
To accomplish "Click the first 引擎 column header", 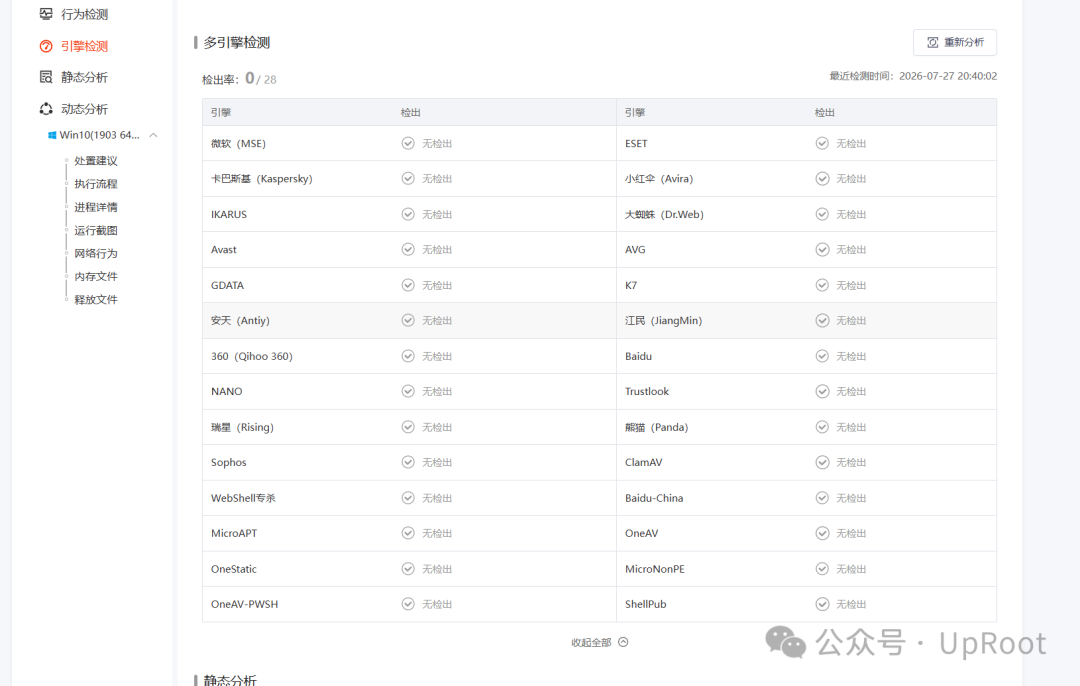I will pos(221,112).
